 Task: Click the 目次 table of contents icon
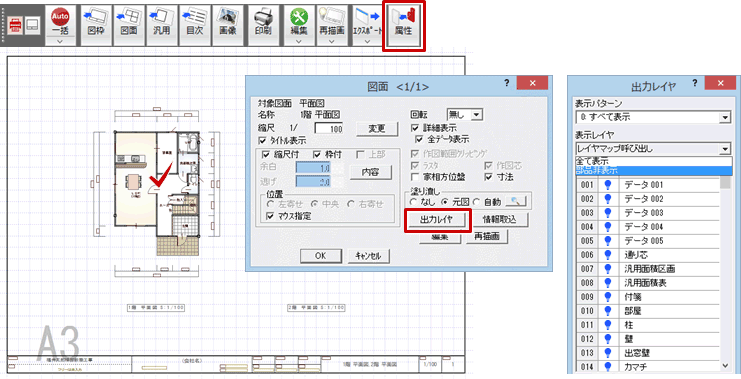pos(194,22)
